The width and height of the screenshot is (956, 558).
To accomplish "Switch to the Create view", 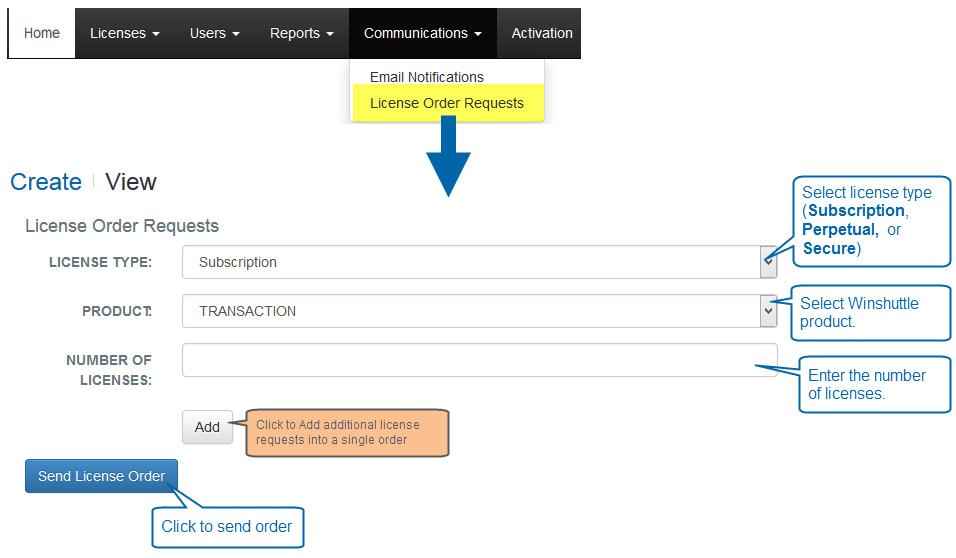I will tap(46, 182).
